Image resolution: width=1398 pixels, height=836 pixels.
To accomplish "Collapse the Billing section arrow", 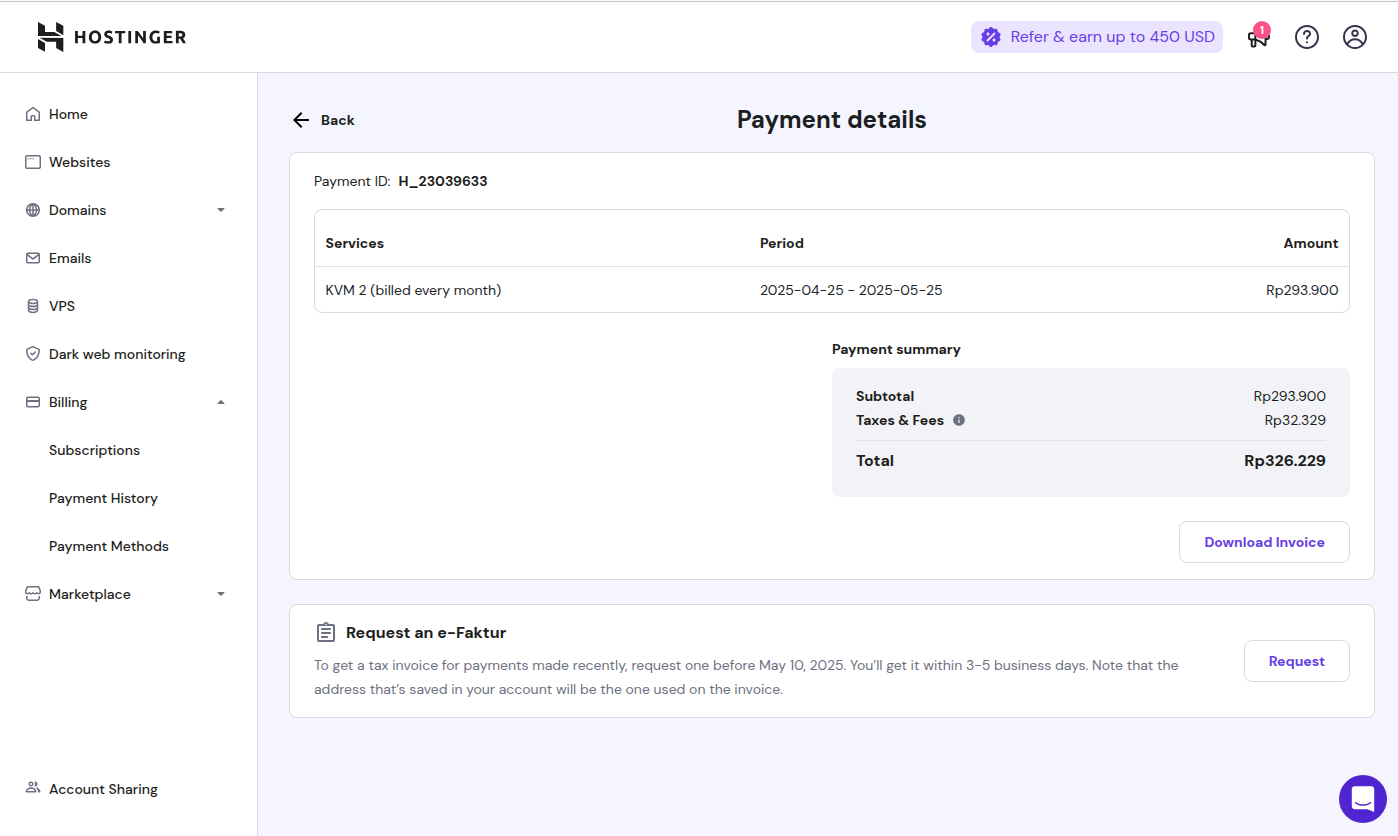I will coord(221,402).
